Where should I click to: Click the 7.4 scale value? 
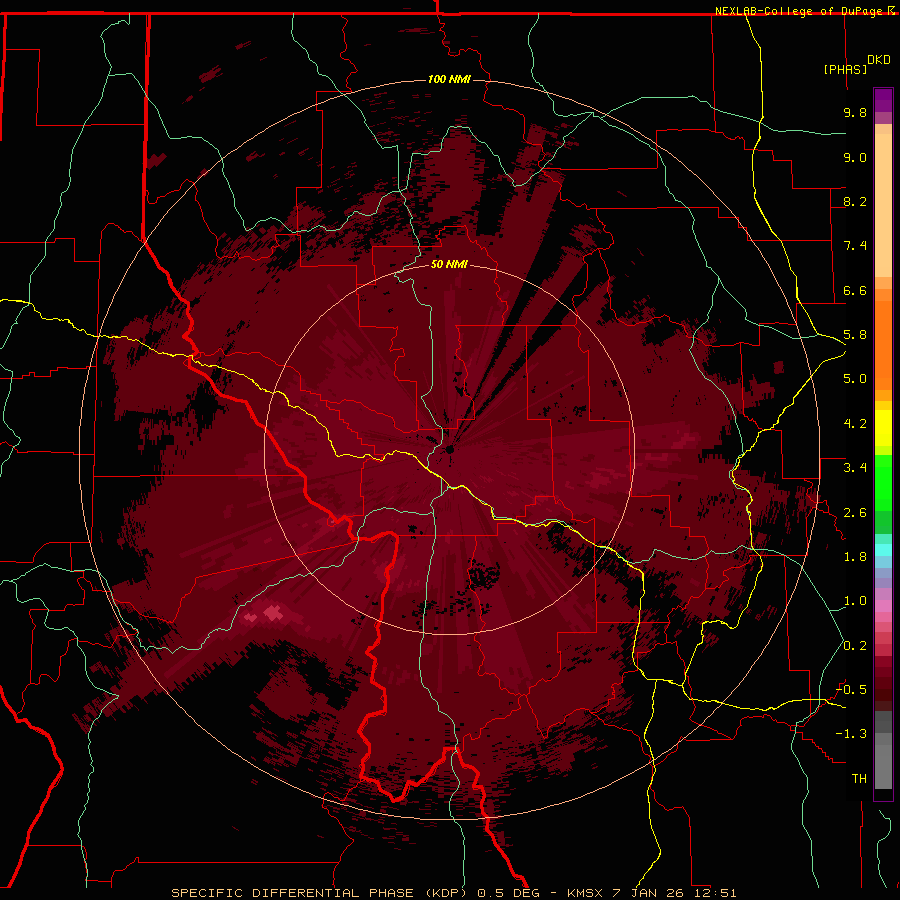pyautogui.click(x=855, y=246)
